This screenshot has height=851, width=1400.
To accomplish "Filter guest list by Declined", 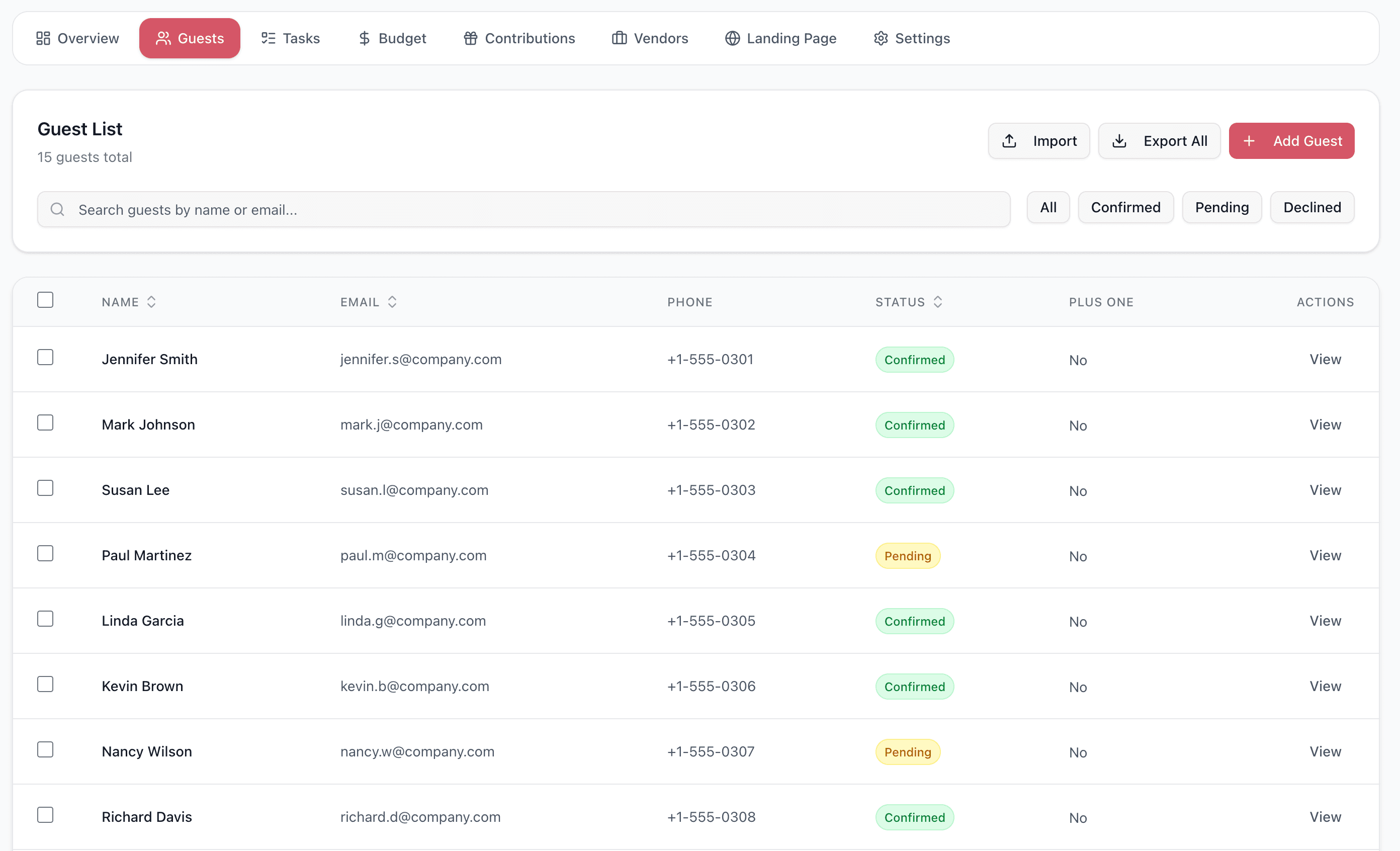I will pos(1312,207).
